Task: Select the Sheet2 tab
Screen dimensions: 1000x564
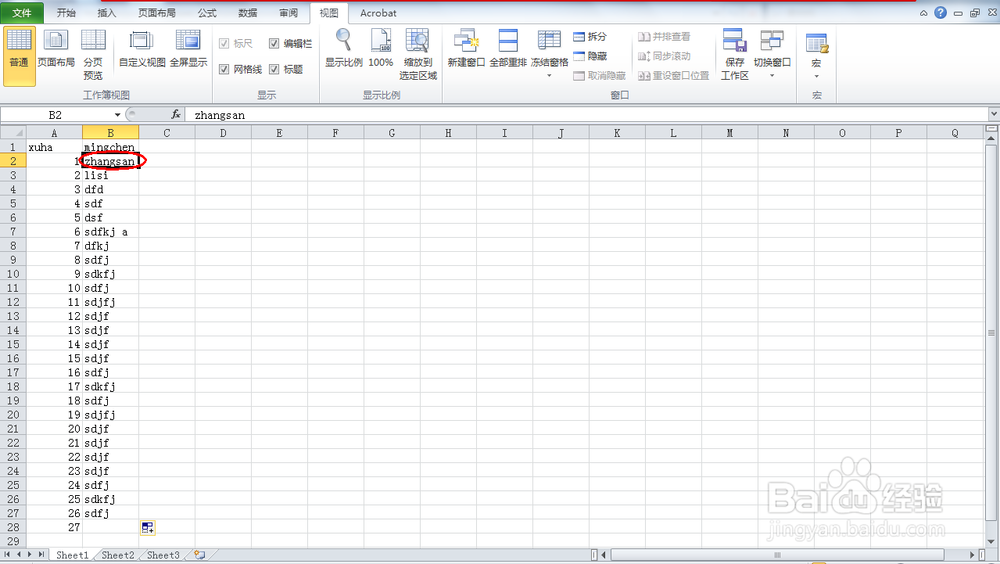Action: click(118, 555)
